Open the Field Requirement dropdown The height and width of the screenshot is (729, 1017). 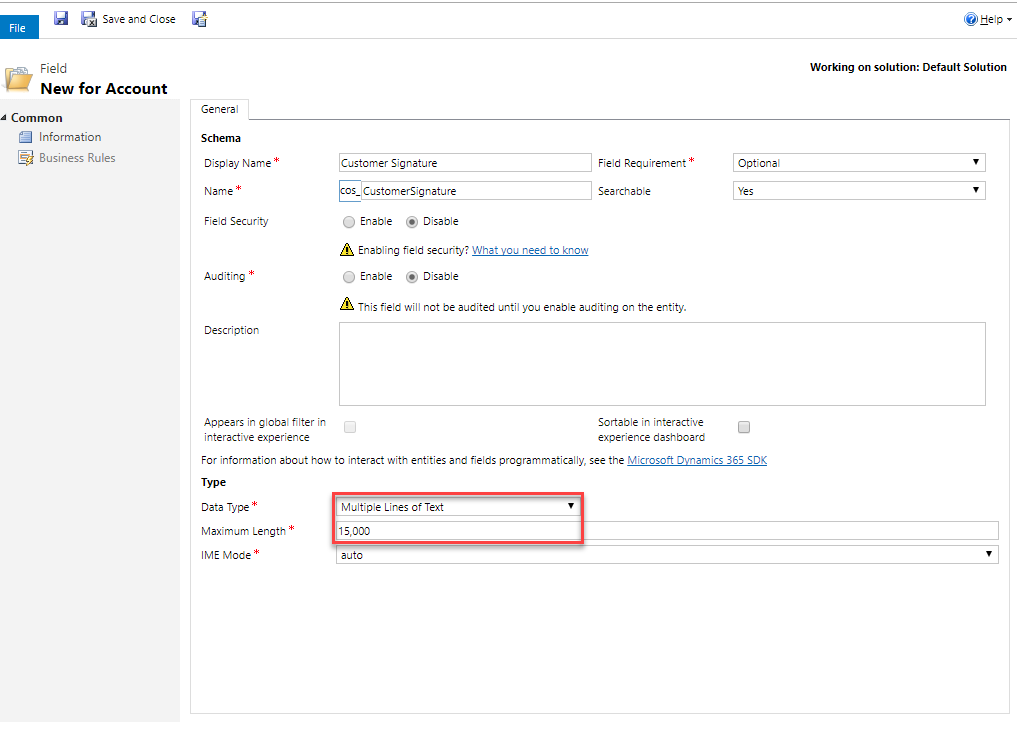pos(859,163)
